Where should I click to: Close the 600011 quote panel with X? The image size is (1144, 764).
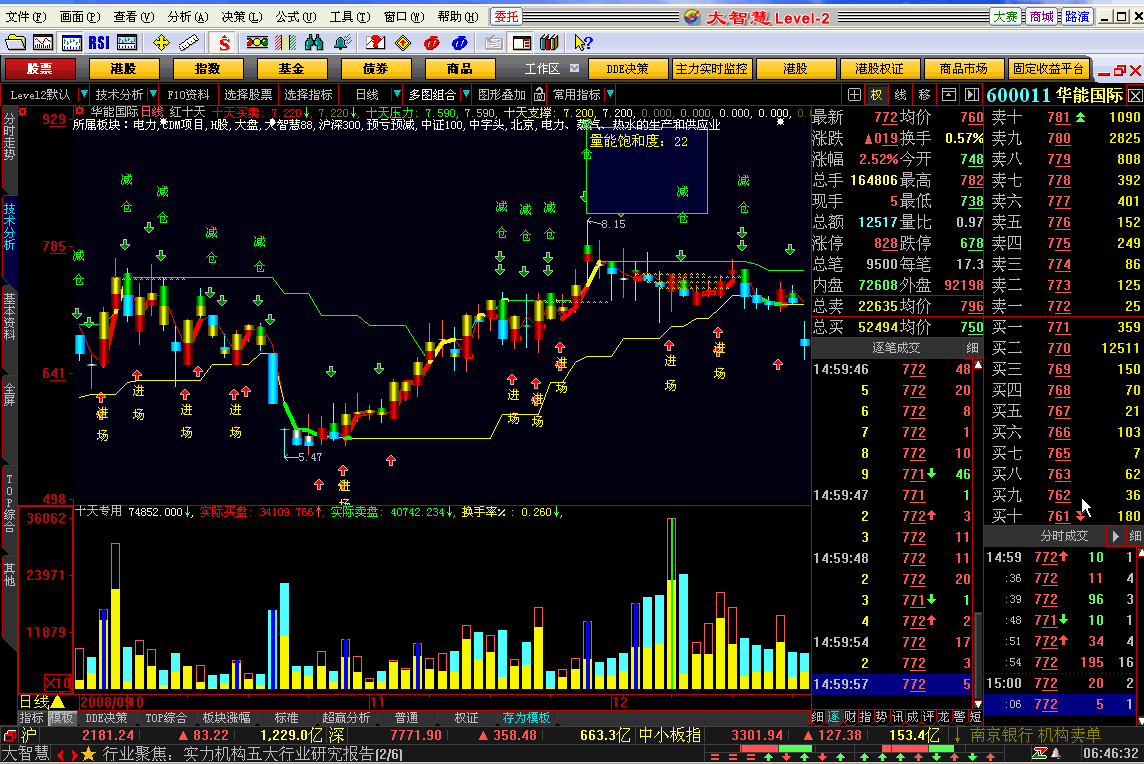tap(1135, 96)
